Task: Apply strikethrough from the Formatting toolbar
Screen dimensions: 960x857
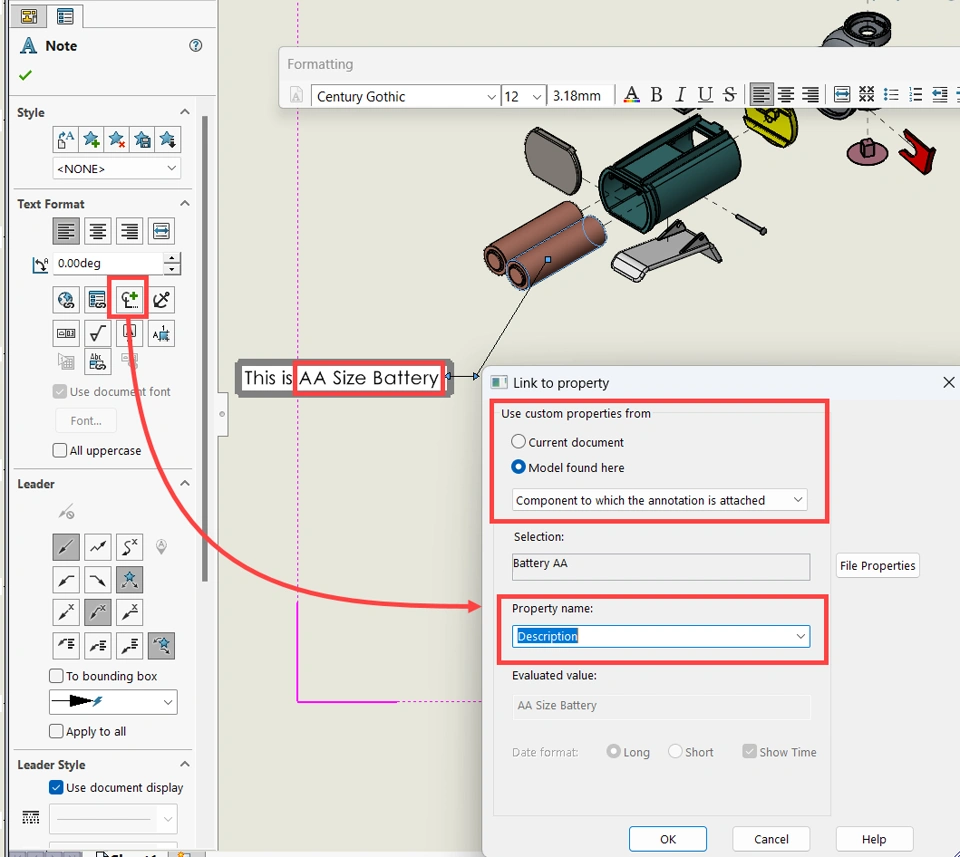Action: 729,95
